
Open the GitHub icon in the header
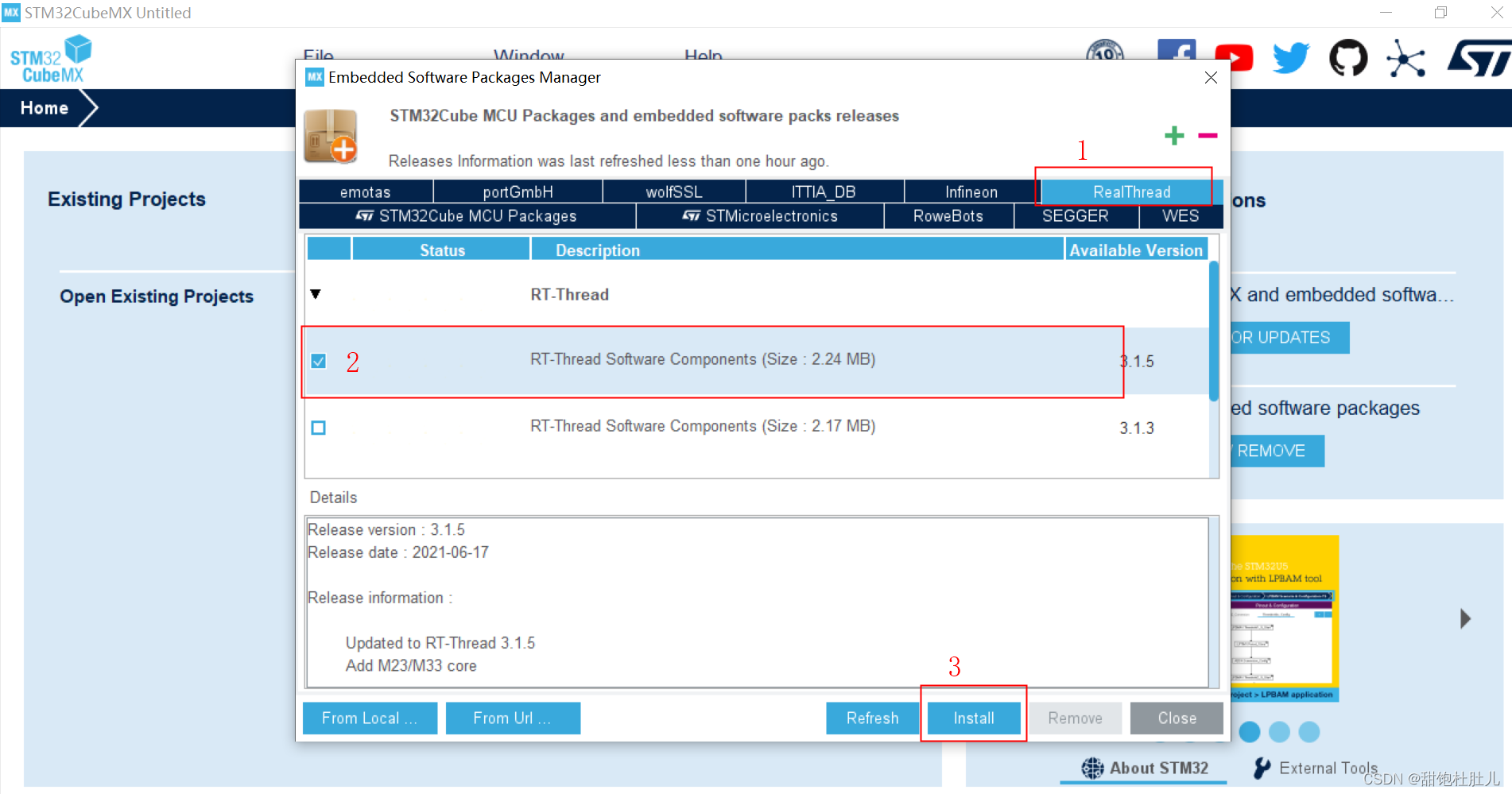tap(1348, 58)
